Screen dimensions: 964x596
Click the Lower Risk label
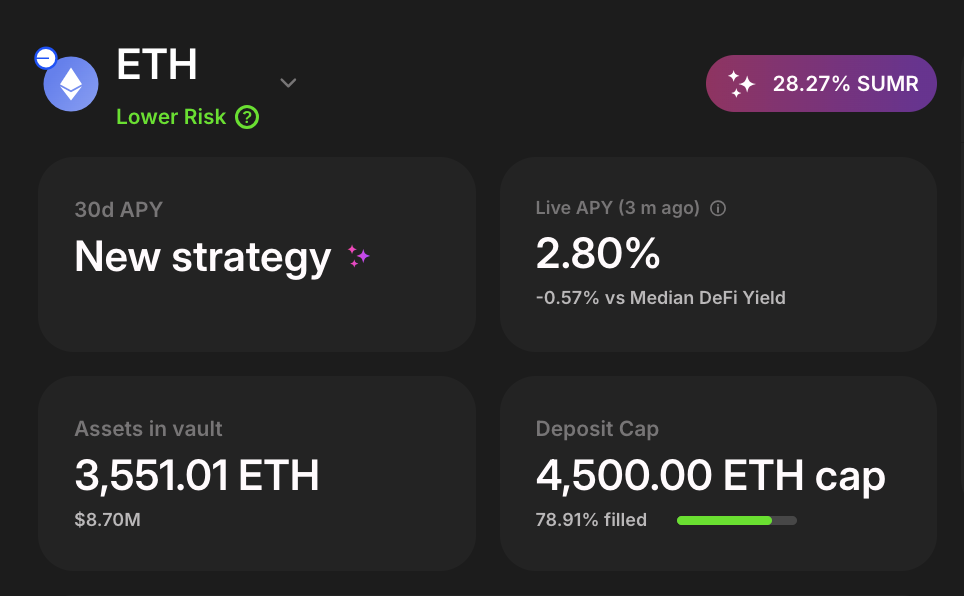[171, 117]
